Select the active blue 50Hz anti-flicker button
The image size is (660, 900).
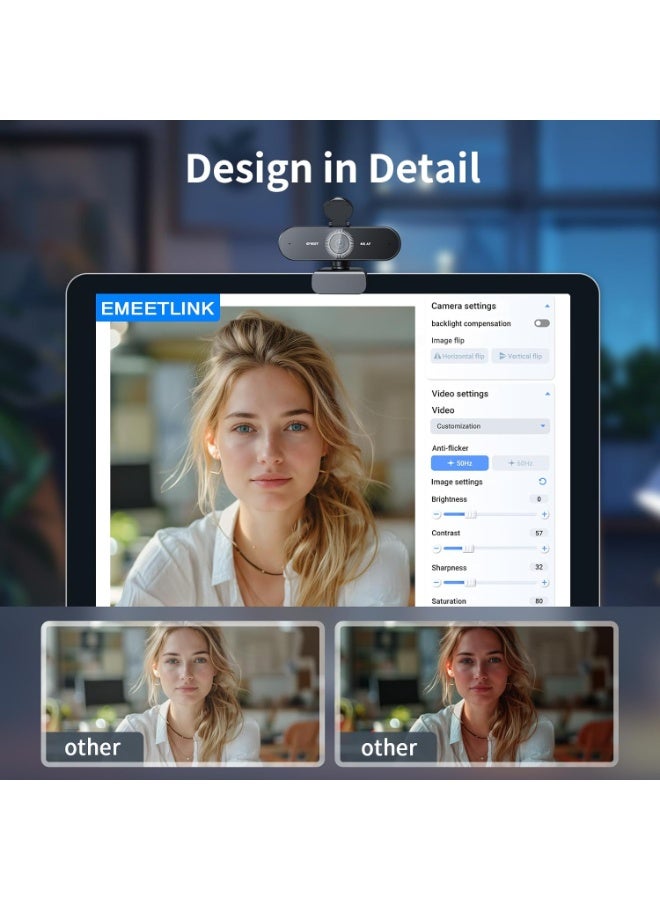[460, 463]
